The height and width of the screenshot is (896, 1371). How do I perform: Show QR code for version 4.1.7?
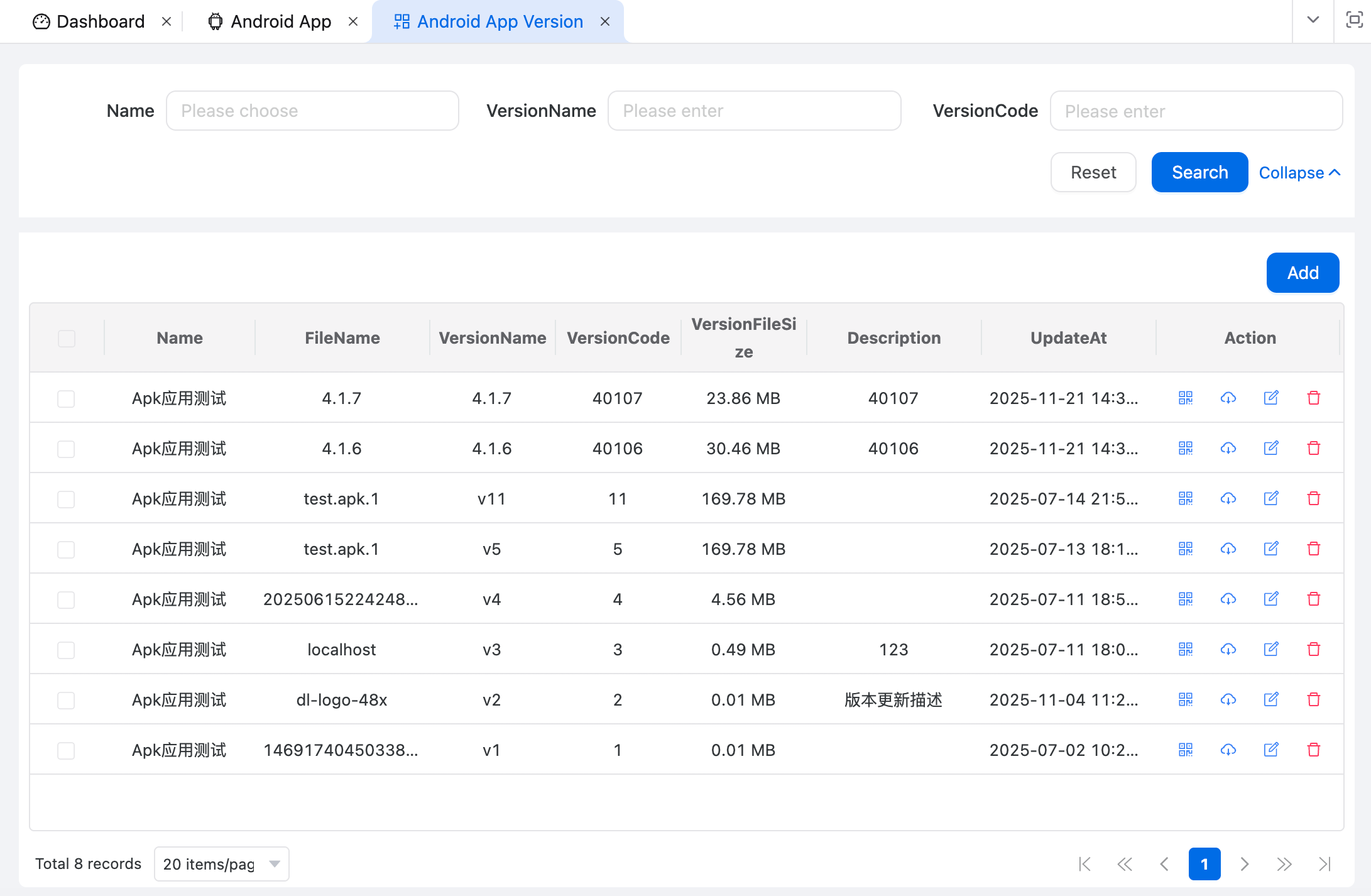pos(1186,398)
